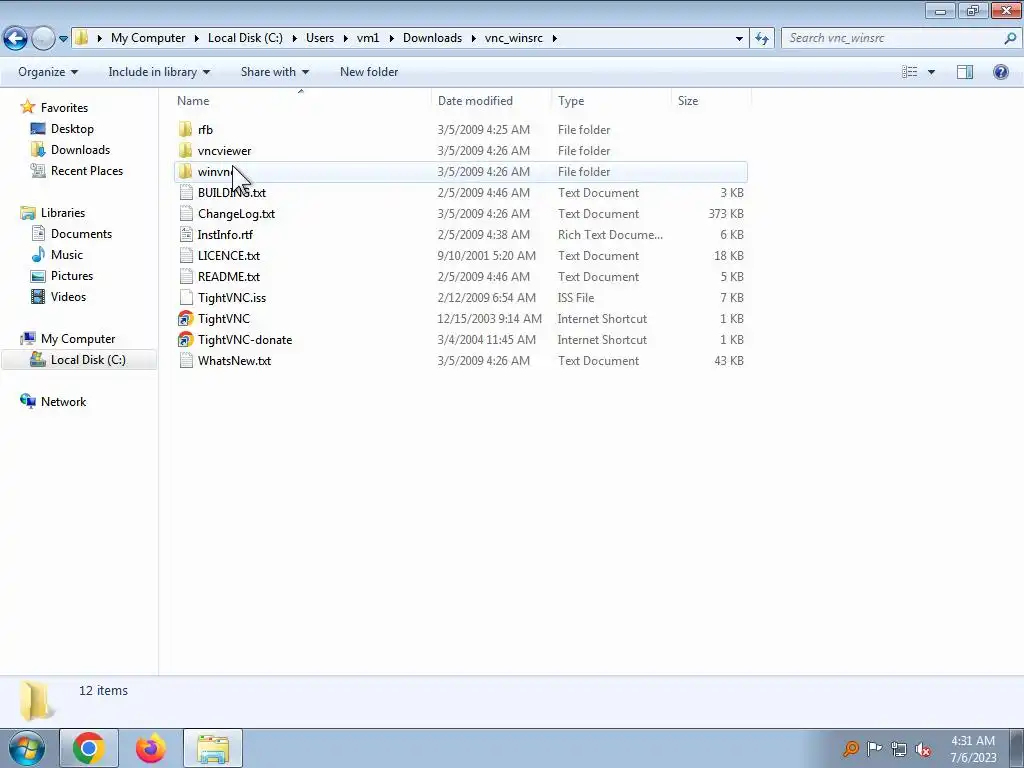Click the Action Center flag icon
Image resolution: width=1024 pixels, height=768 pixels.
click(874, 749)
